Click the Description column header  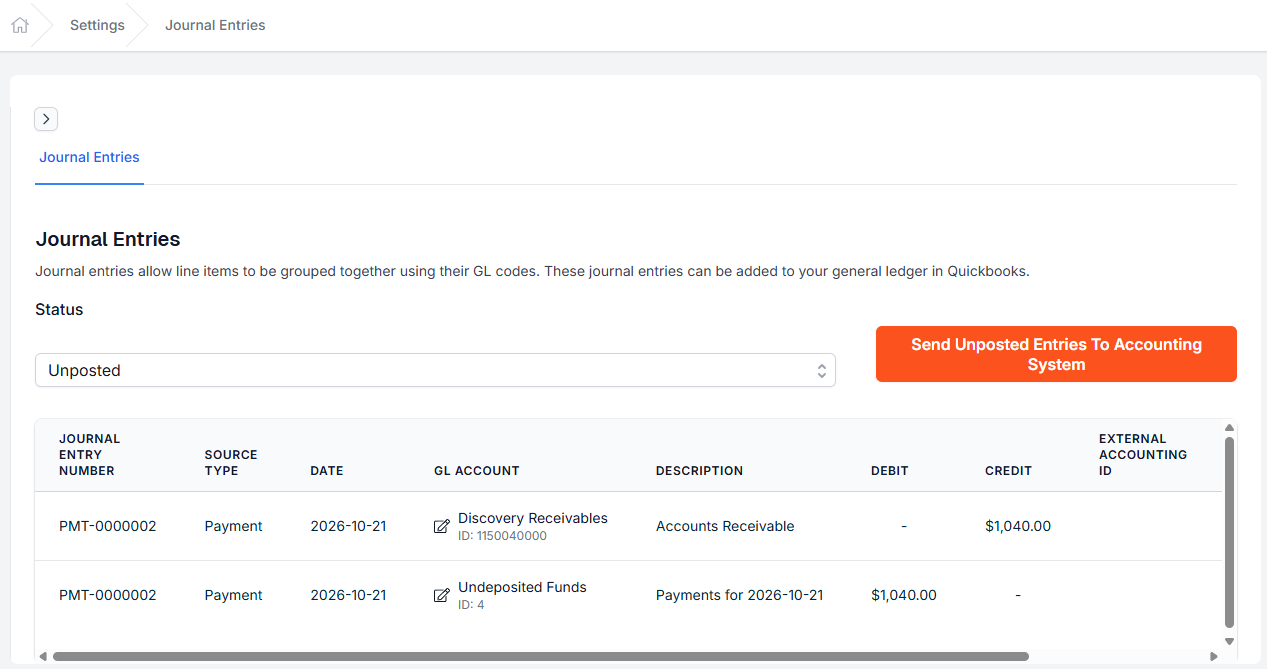pyautogui.click(x=699, y=471)
